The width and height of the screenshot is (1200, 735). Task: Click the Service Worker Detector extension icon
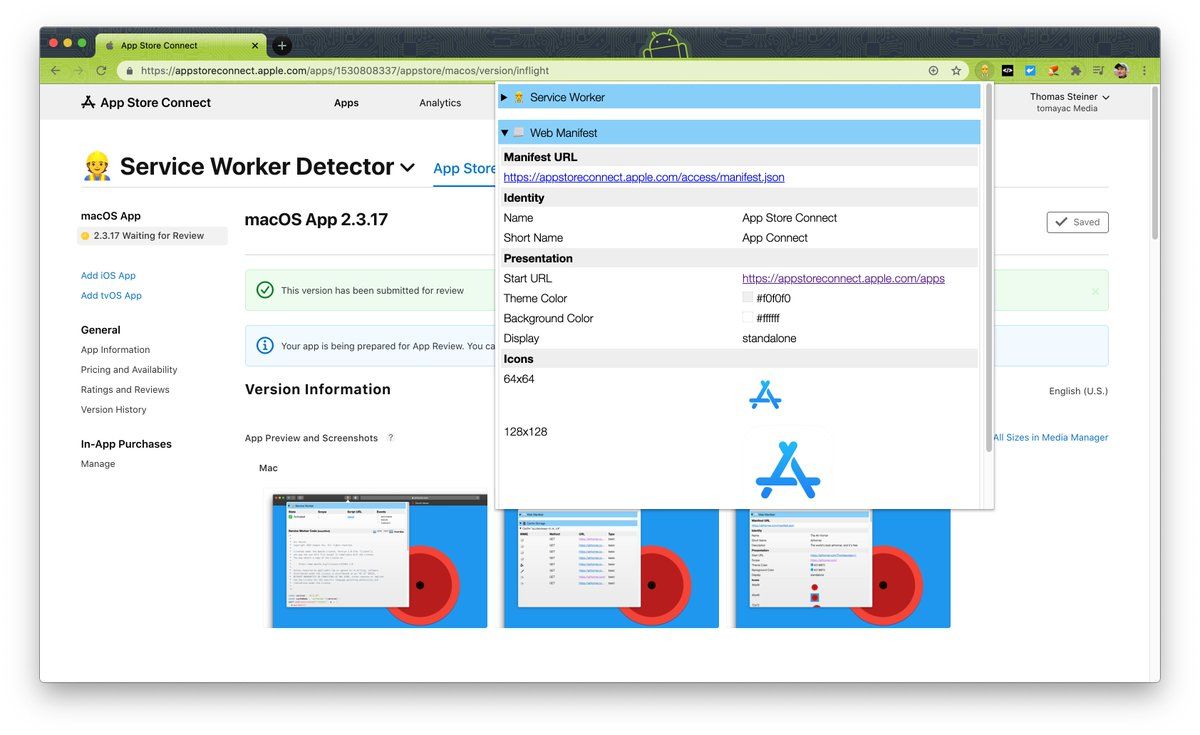985,71
